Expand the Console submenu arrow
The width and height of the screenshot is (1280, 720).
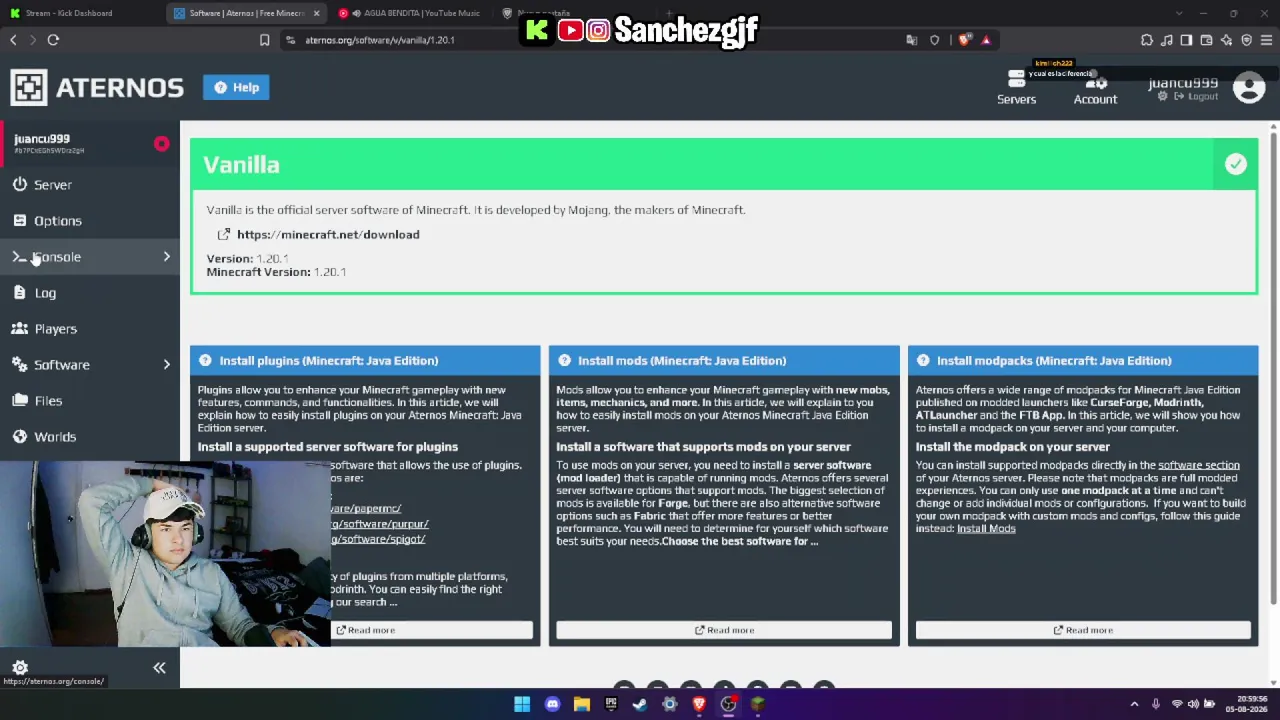coord(167,257)
